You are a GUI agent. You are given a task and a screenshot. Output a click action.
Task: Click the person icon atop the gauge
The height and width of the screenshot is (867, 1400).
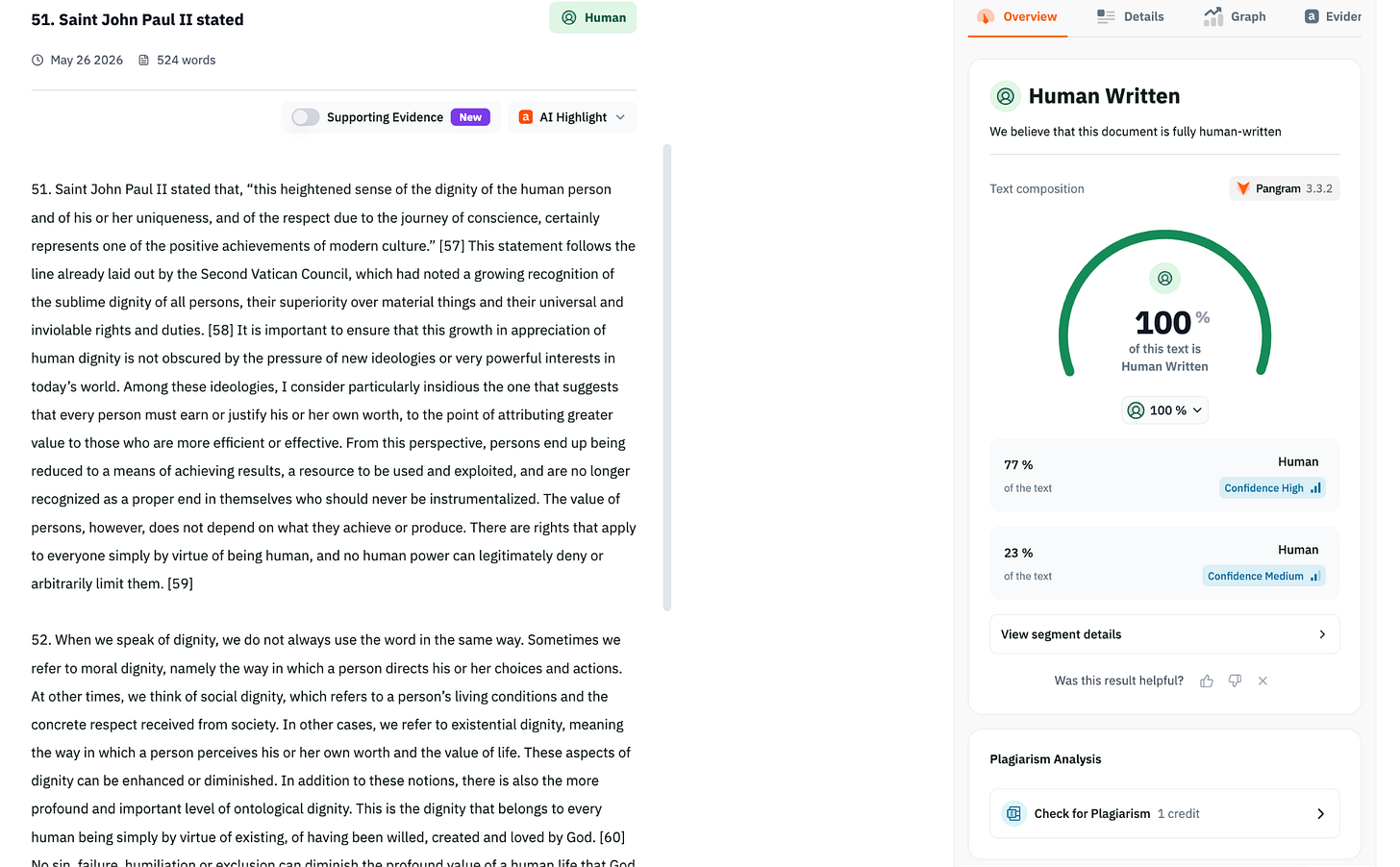[1164, 278]
